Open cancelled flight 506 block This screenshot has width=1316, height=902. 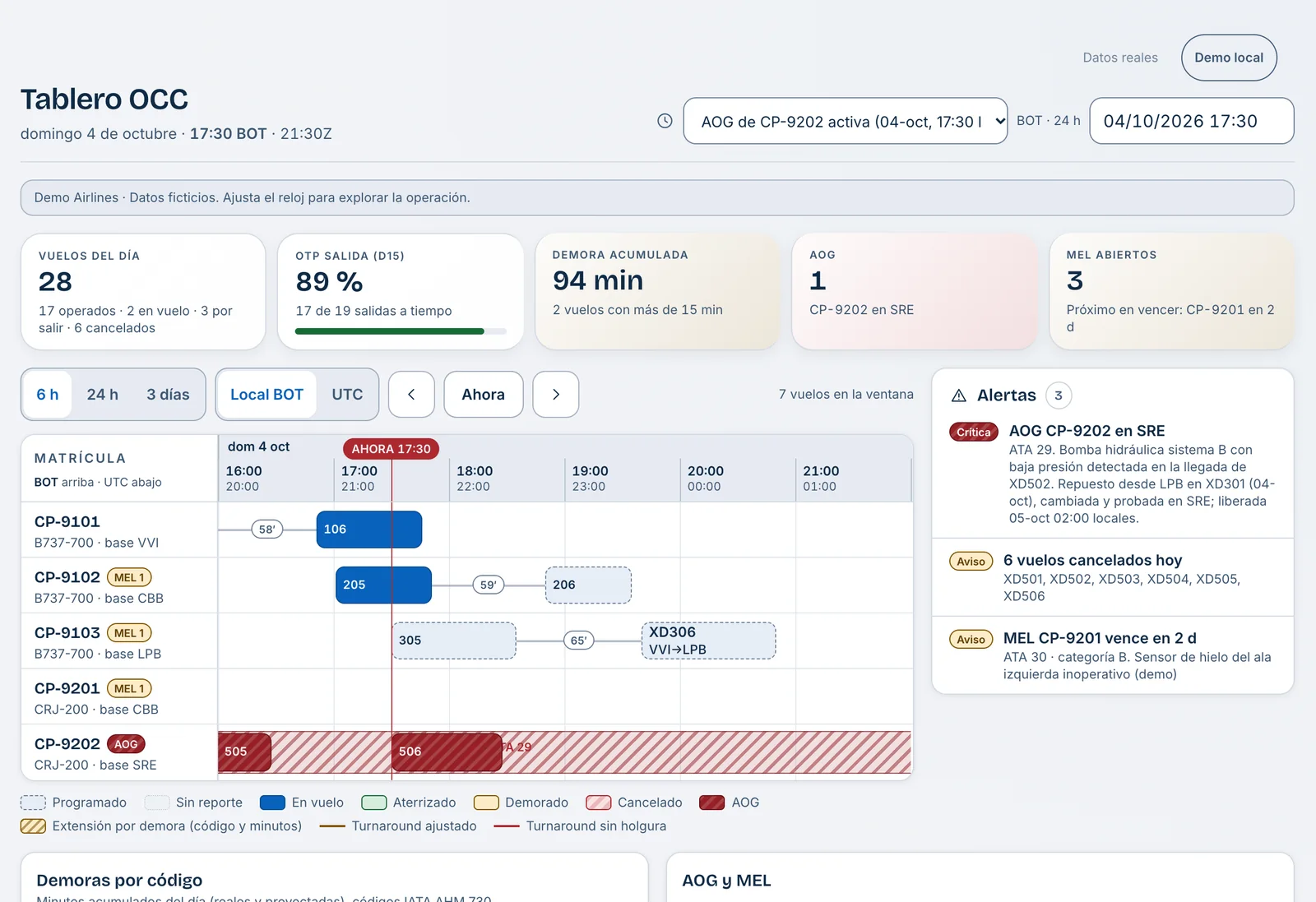[x=447, y=752]
